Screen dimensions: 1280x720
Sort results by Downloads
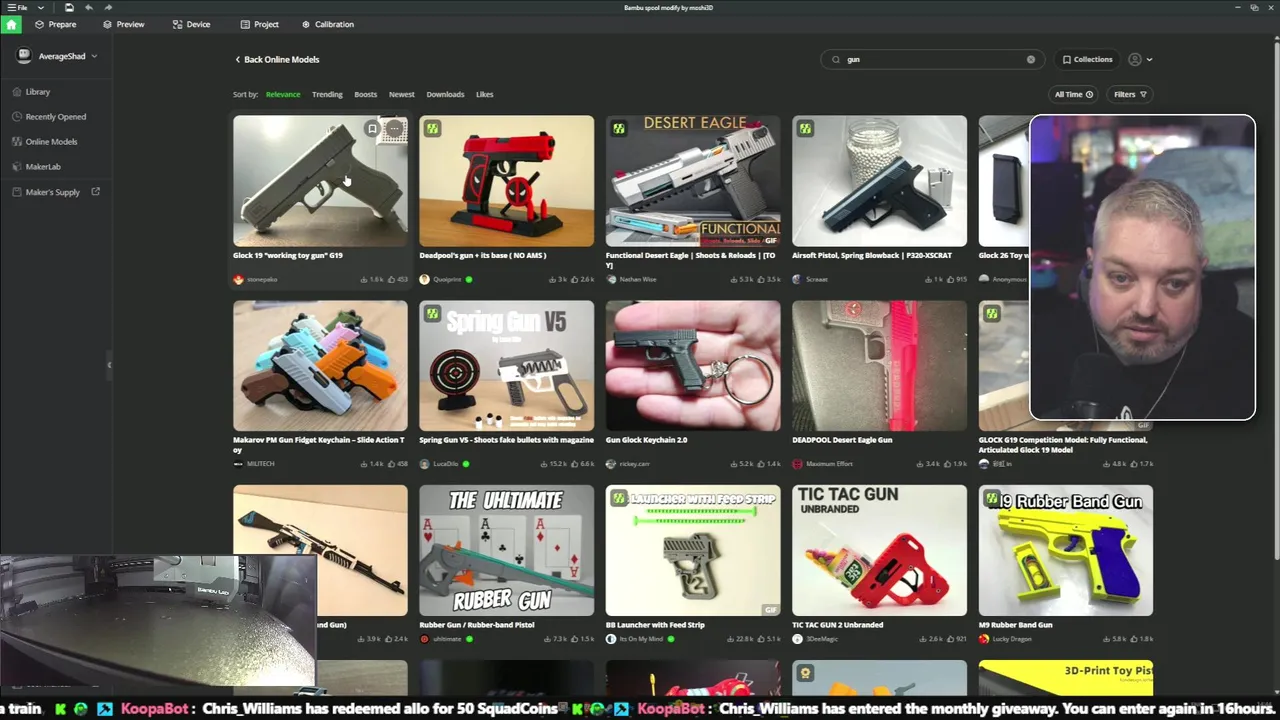[x=445, y=94]
